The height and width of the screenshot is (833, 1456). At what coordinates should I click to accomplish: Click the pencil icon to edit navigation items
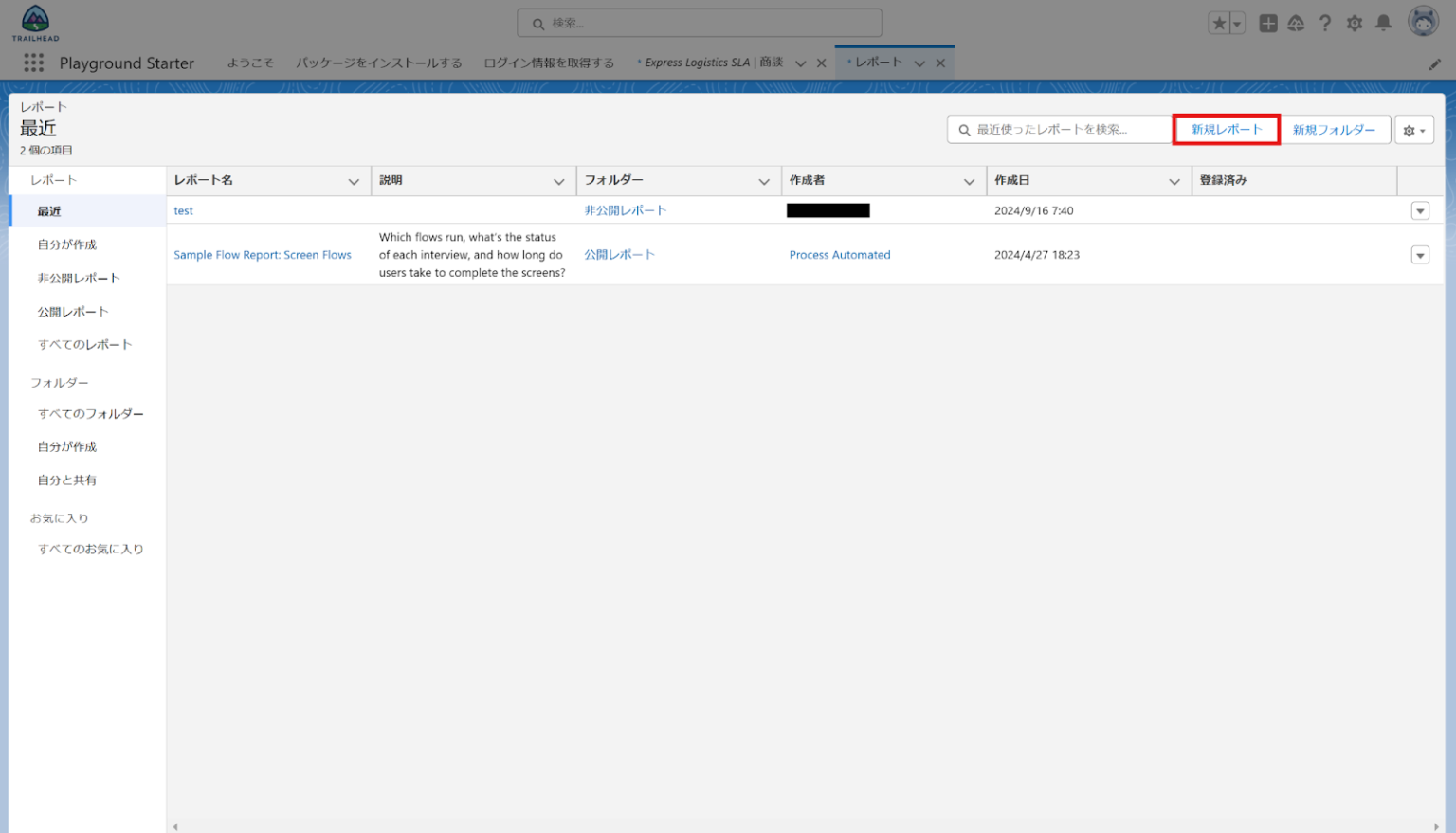(x=1434, y=63)
